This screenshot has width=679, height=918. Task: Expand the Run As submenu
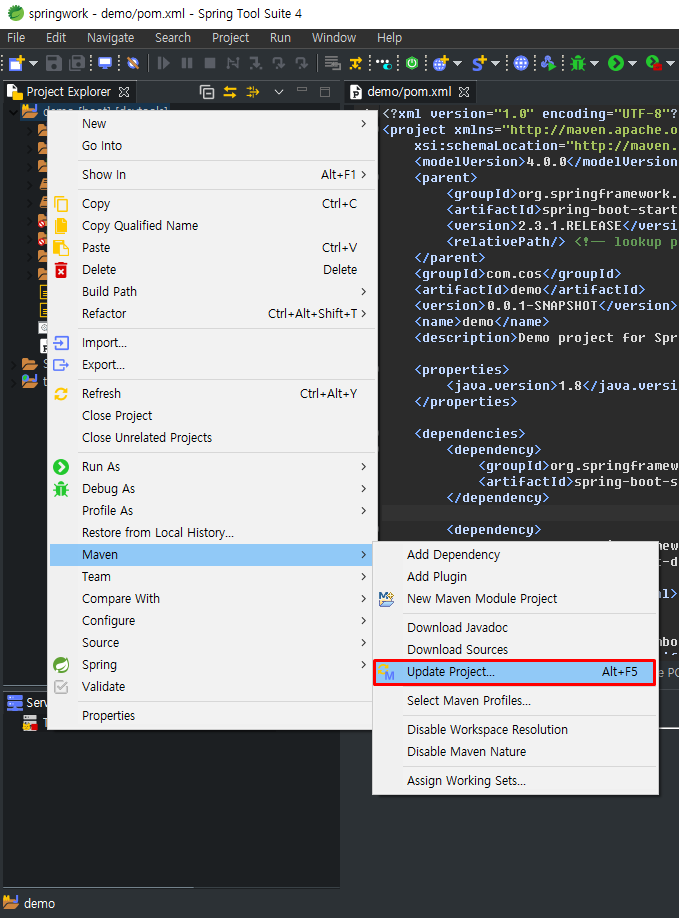point(212,467)
